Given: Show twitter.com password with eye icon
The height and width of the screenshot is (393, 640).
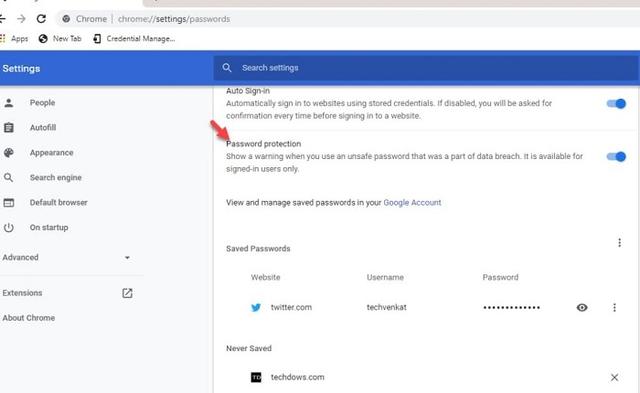Looking at the screenshot, I should [582, 307].
